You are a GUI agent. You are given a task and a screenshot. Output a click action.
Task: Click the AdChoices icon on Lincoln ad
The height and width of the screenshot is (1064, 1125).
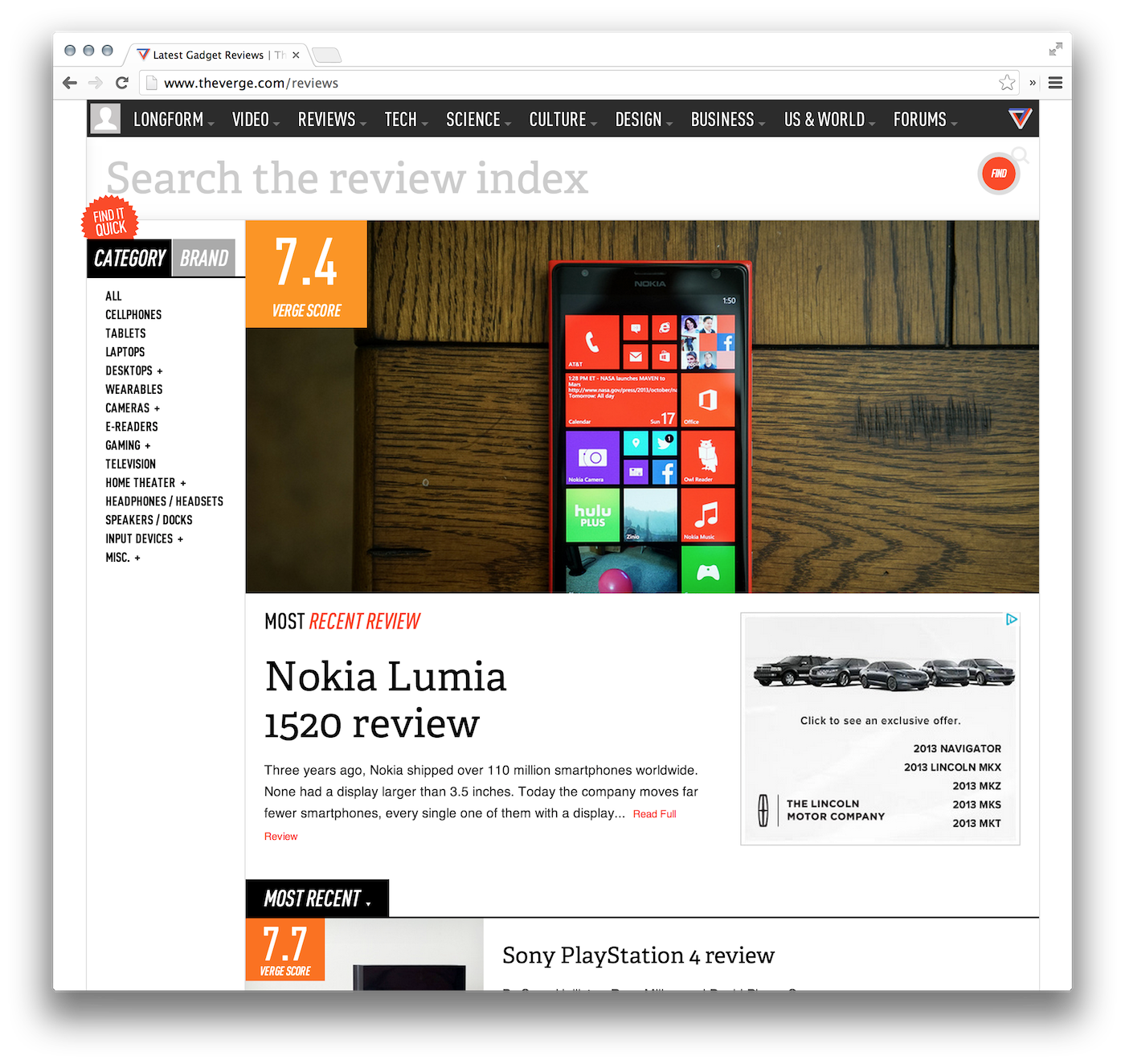pos(1012,620)
